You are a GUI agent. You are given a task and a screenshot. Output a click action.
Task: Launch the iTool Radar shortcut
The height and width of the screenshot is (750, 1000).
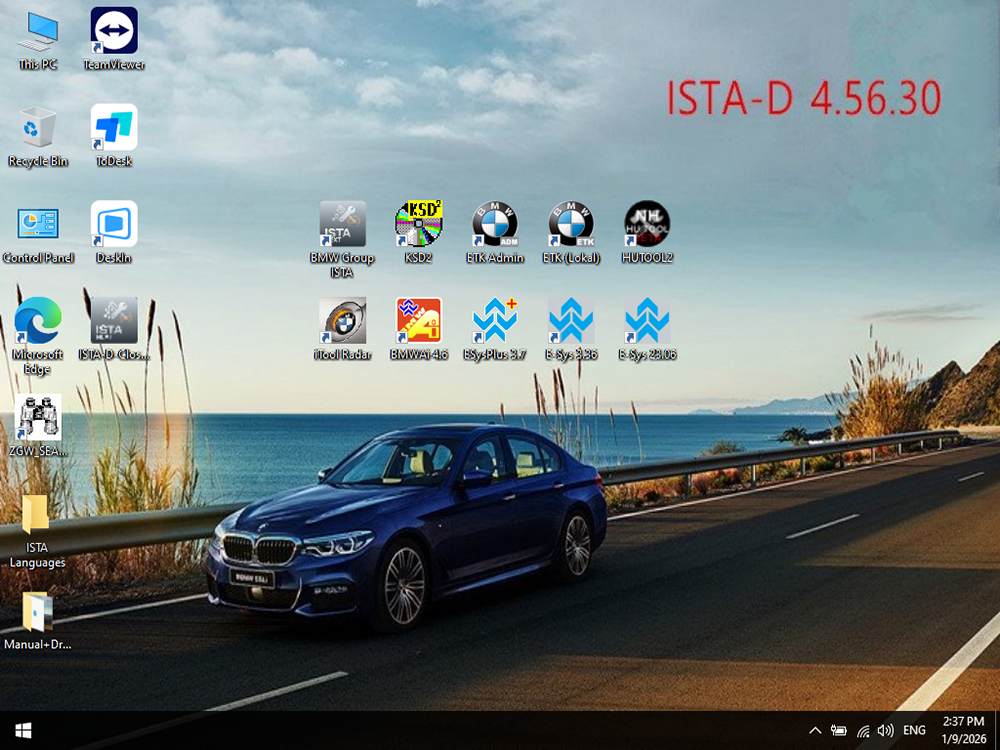(342, 321)
